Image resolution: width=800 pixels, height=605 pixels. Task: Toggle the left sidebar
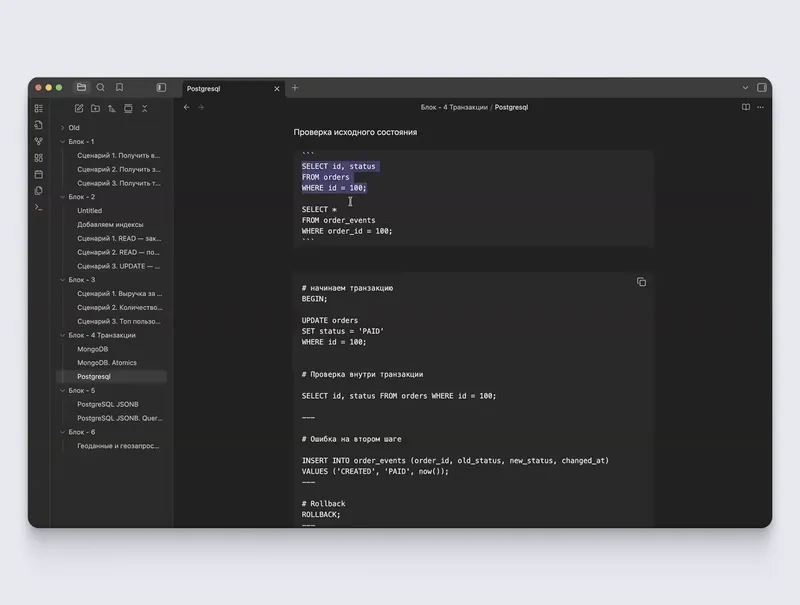tap(161, 87)
